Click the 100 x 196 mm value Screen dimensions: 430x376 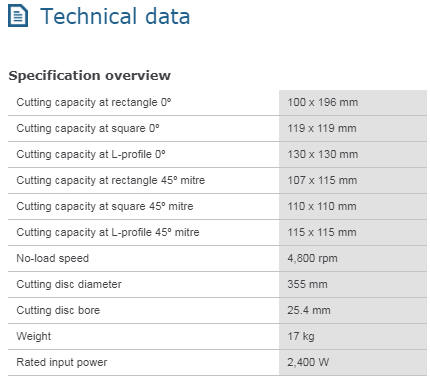pos(323,102)
